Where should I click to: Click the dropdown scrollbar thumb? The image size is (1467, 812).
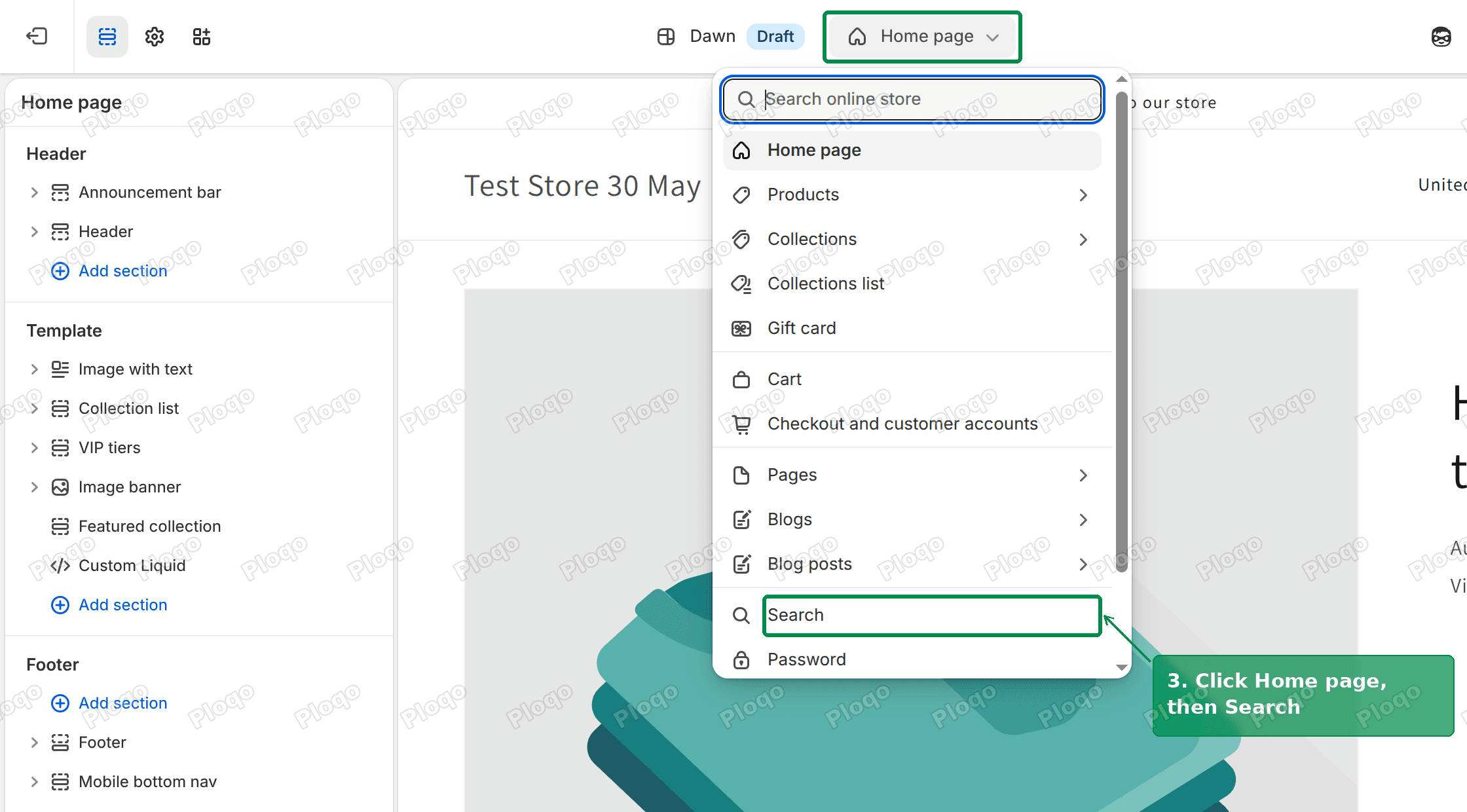click(x=1121, y=333)
